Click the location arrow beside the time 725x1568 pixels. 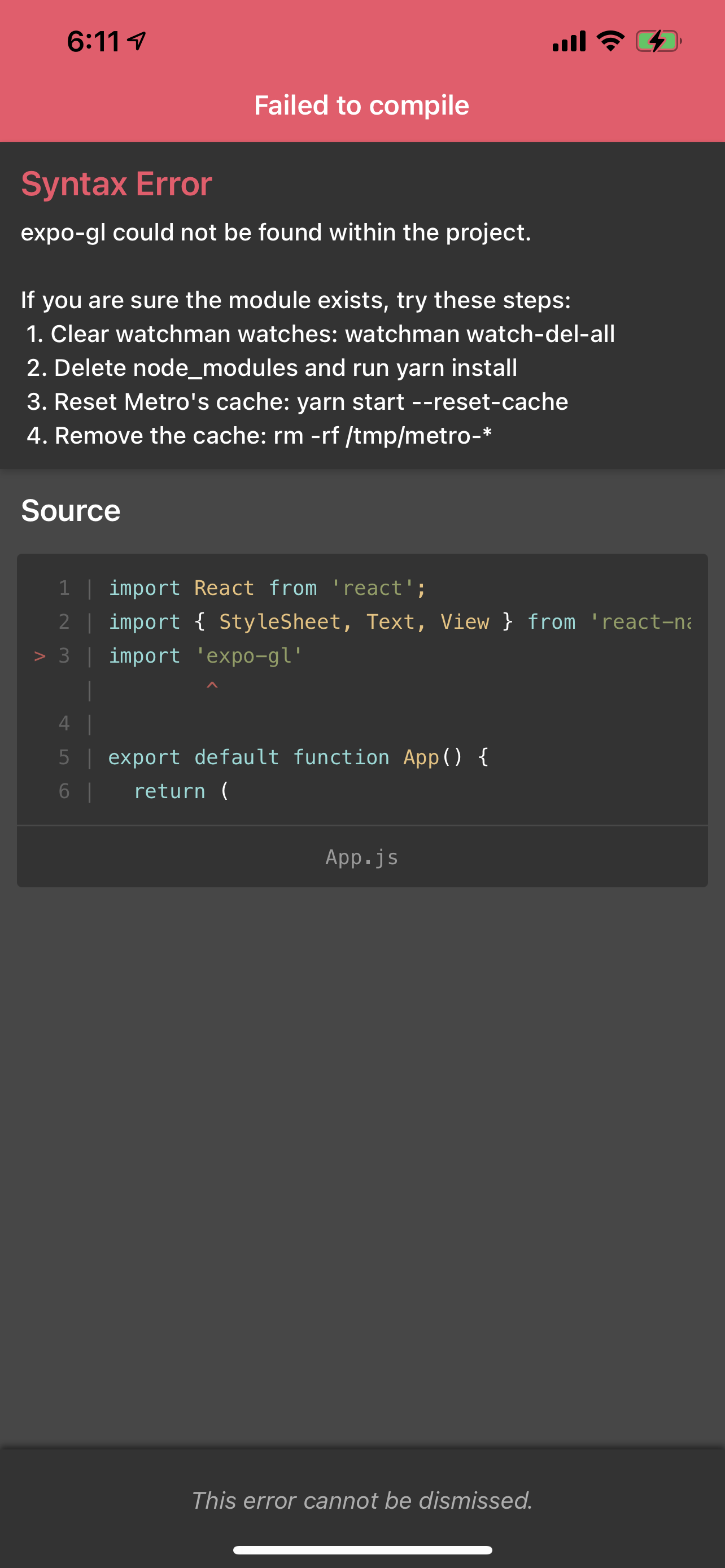(135, 39)
